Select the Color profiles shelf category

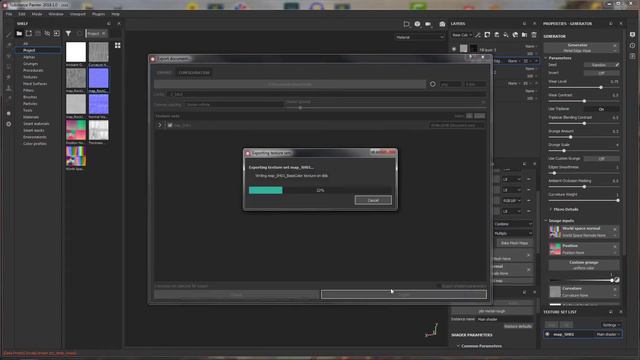pos(35,144)
